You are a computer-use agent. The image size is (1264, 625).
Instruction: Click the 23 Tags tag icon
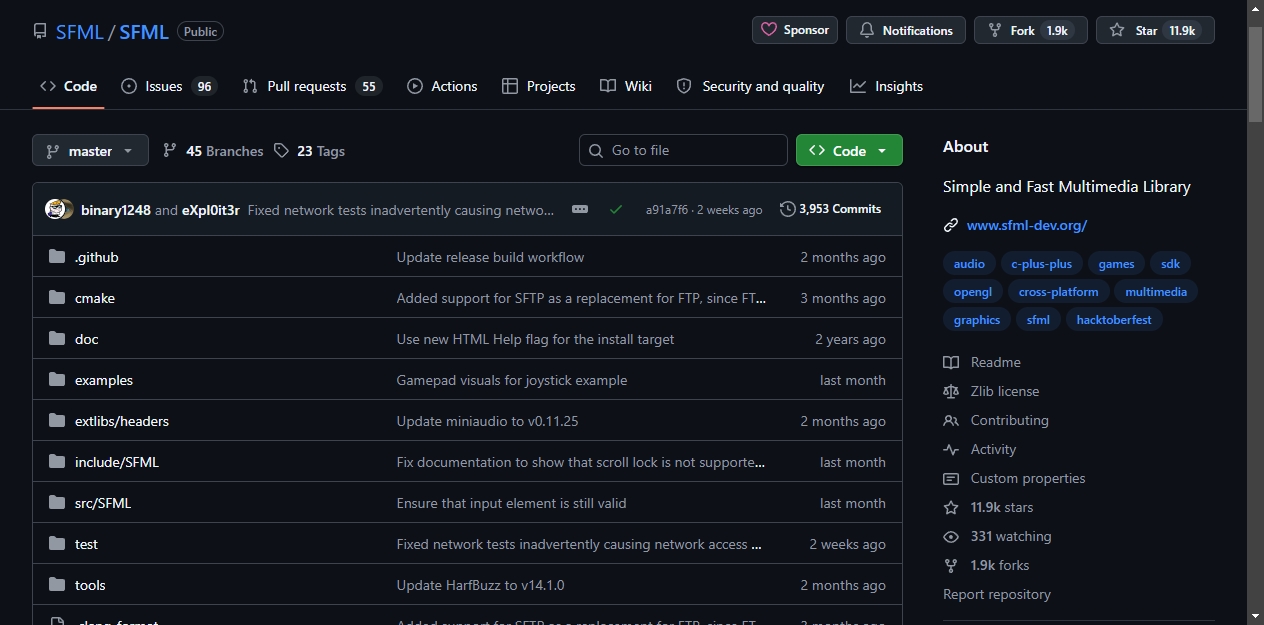point(281,151)
